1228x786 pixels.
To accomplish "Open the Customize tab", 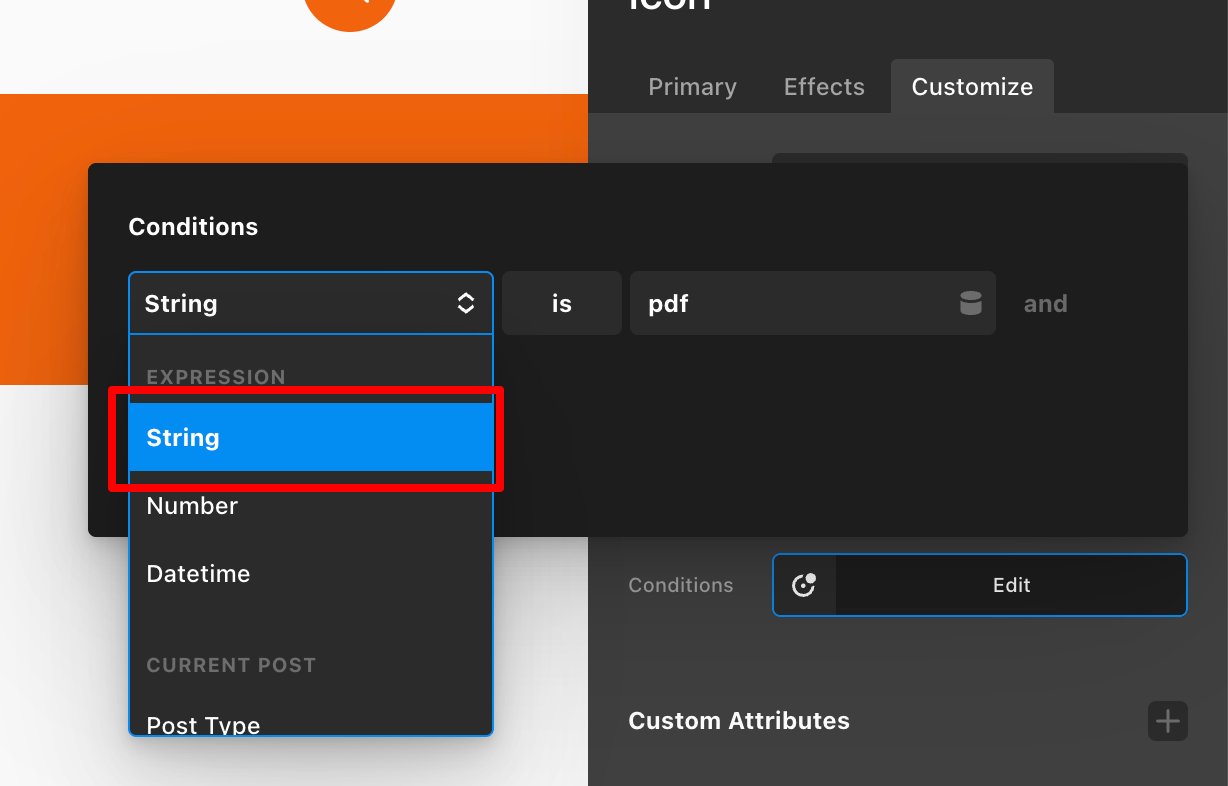I will 972,87.
